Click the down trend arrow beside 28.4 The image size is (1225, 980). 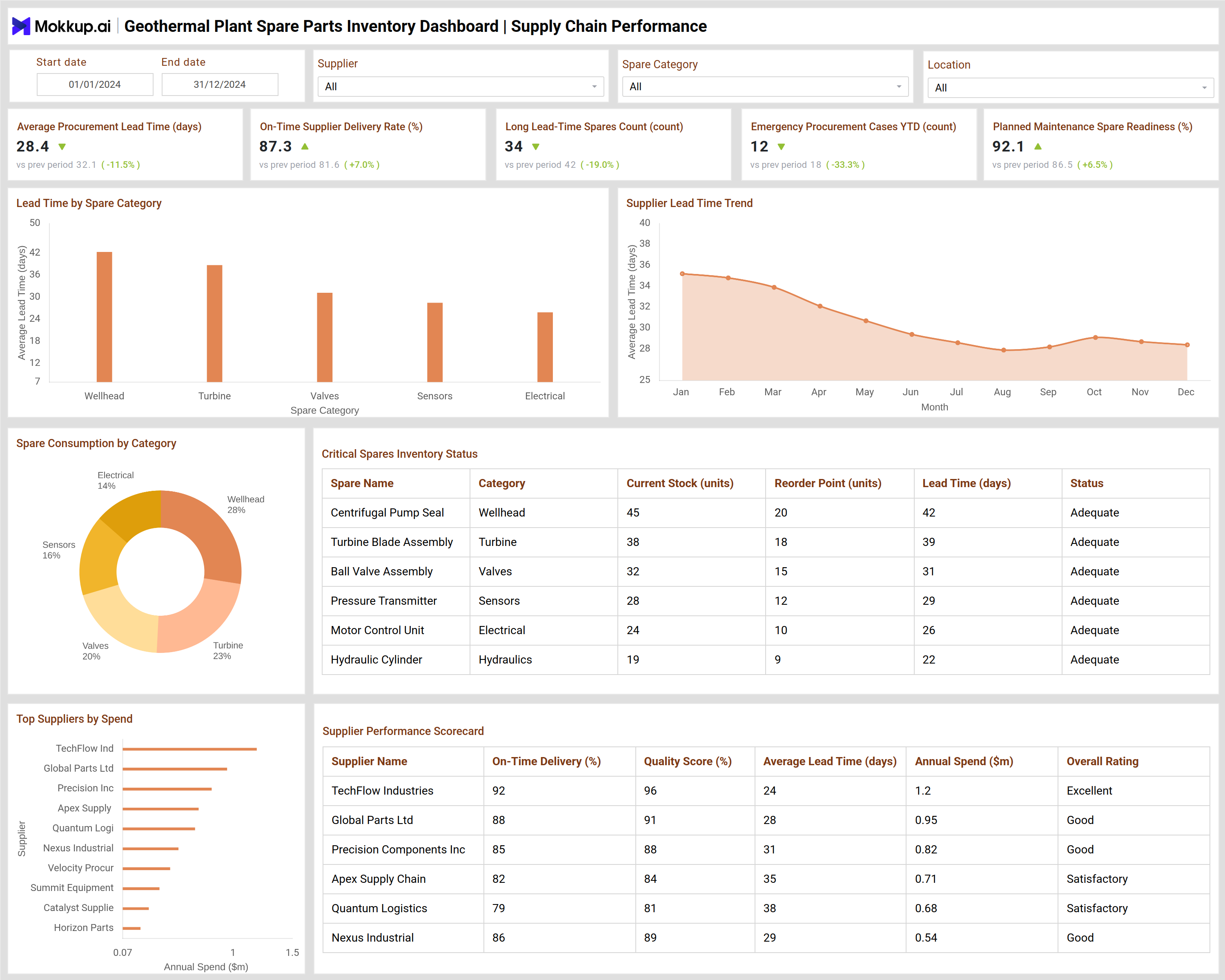(x=62, y=147)
